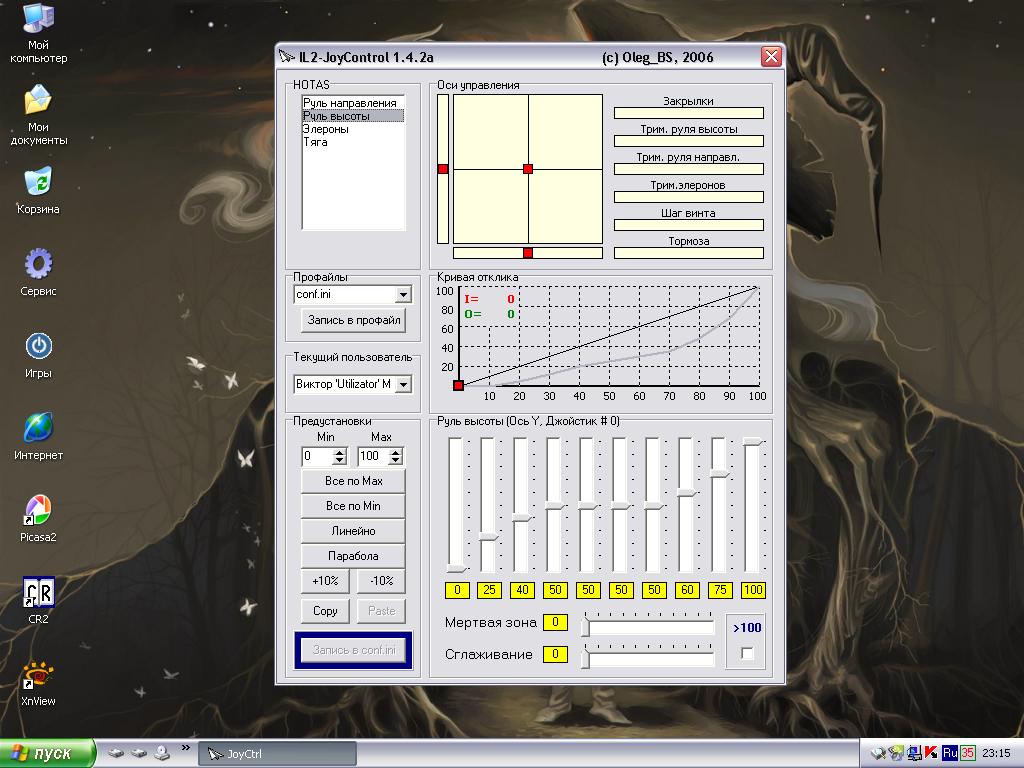The image size is (1024, 768).
Task: Expand quick launch chevron on taskbar
Action: [x=186, y=748]
